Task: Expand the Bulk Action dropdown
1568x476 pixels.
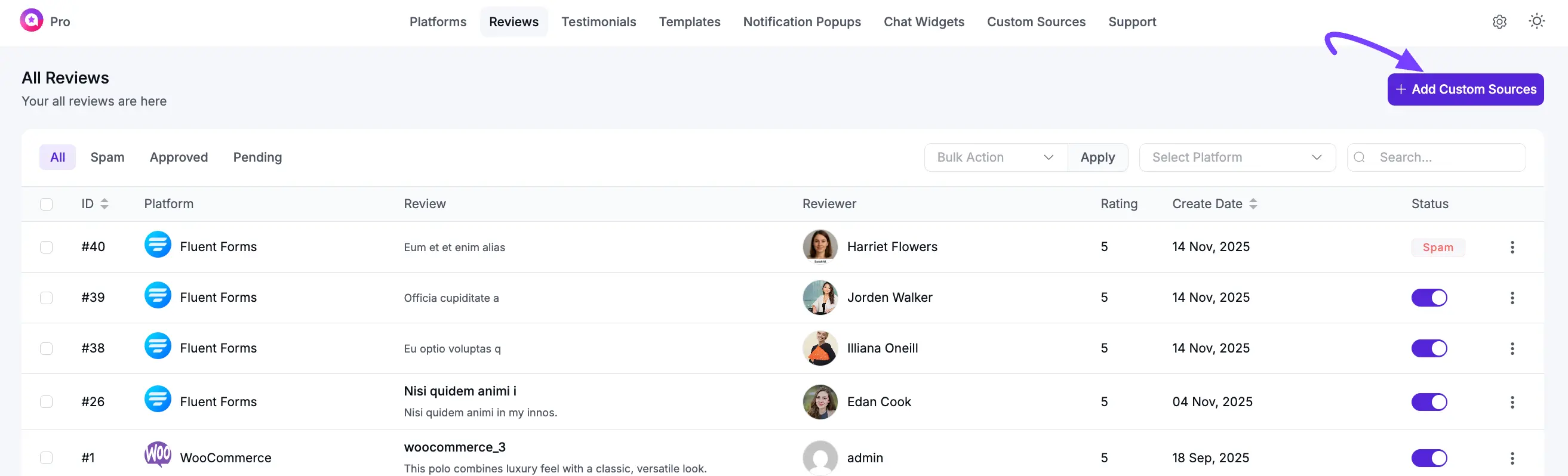Action: pos(995,157)
